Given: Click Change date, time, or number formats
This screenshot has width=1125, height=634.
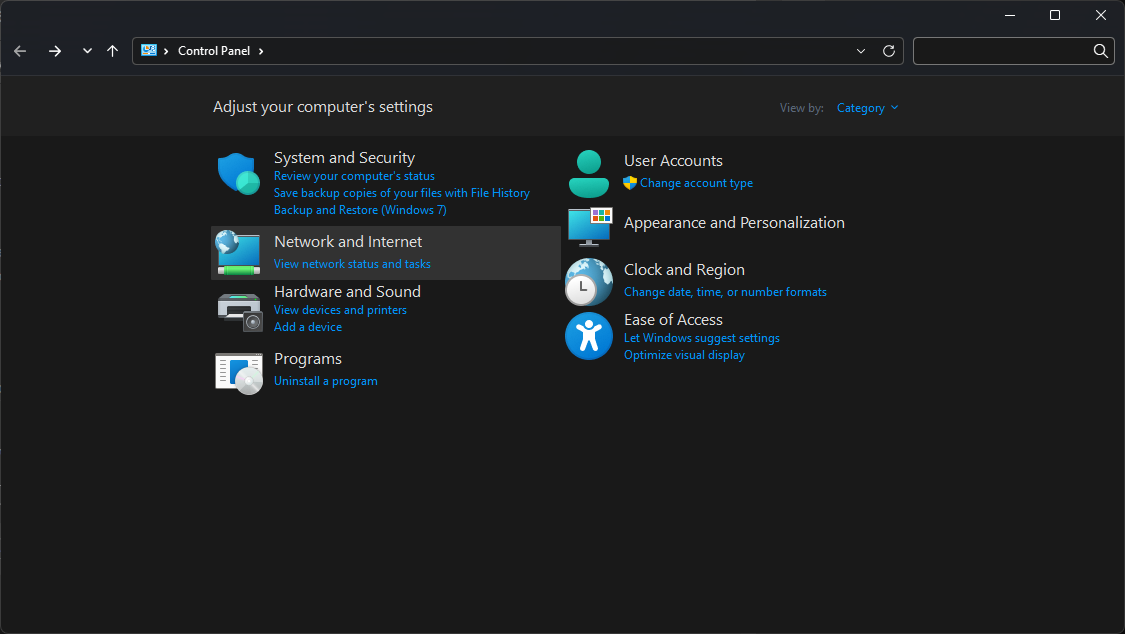Looking at the screenshot, I should (x=725, y=292).
